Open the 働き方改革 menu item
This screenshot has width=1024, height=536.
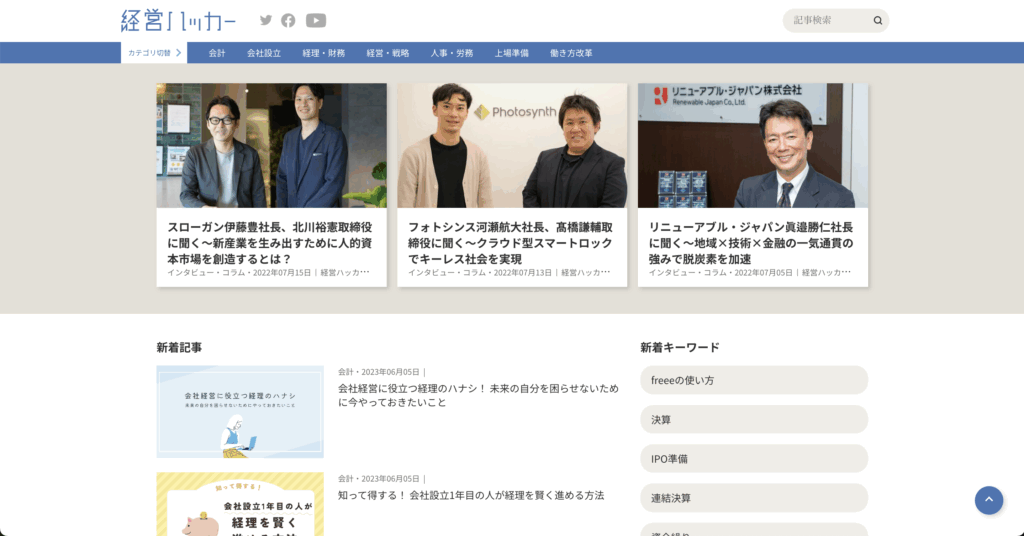point(571,53)
